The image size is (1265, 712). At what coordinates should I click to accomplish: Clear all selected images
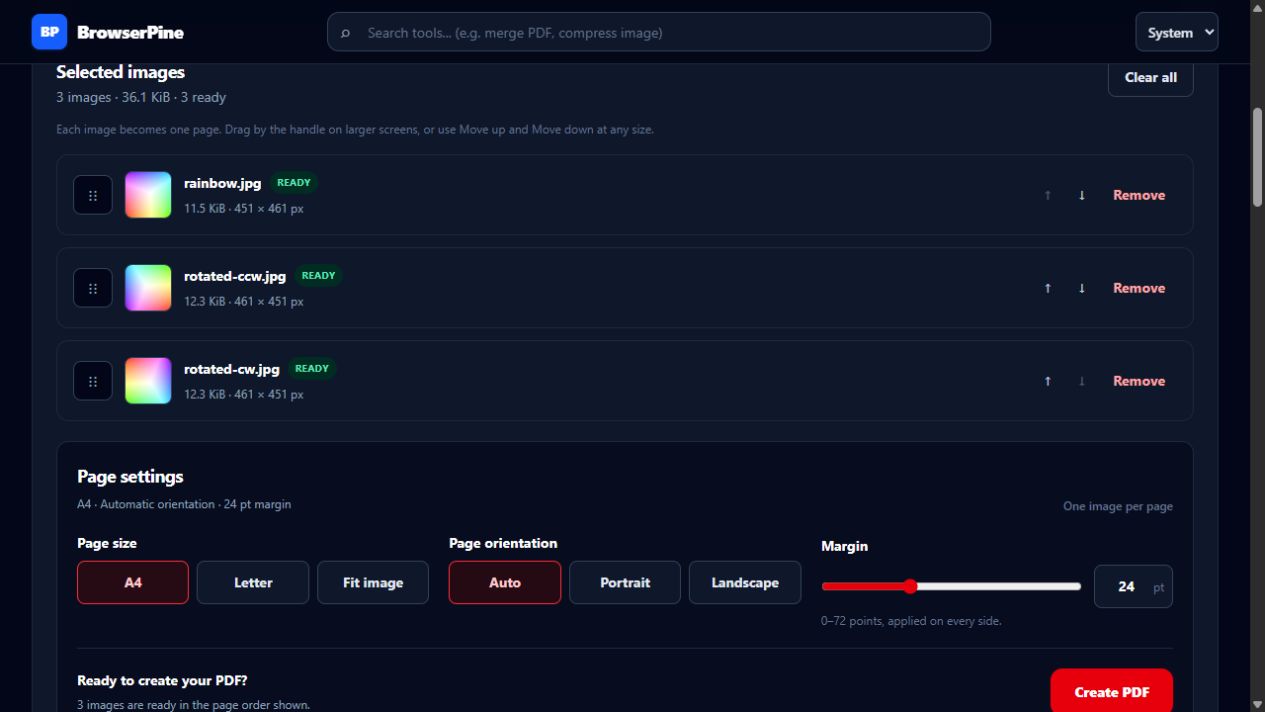click(1151, 78)
